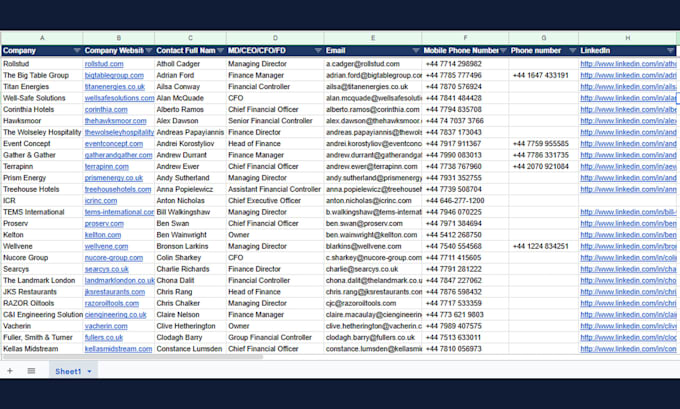Viewport: 680px width, 409px height.
Task: Select the Chief Executive Officer cell
Action: [275, 201]
